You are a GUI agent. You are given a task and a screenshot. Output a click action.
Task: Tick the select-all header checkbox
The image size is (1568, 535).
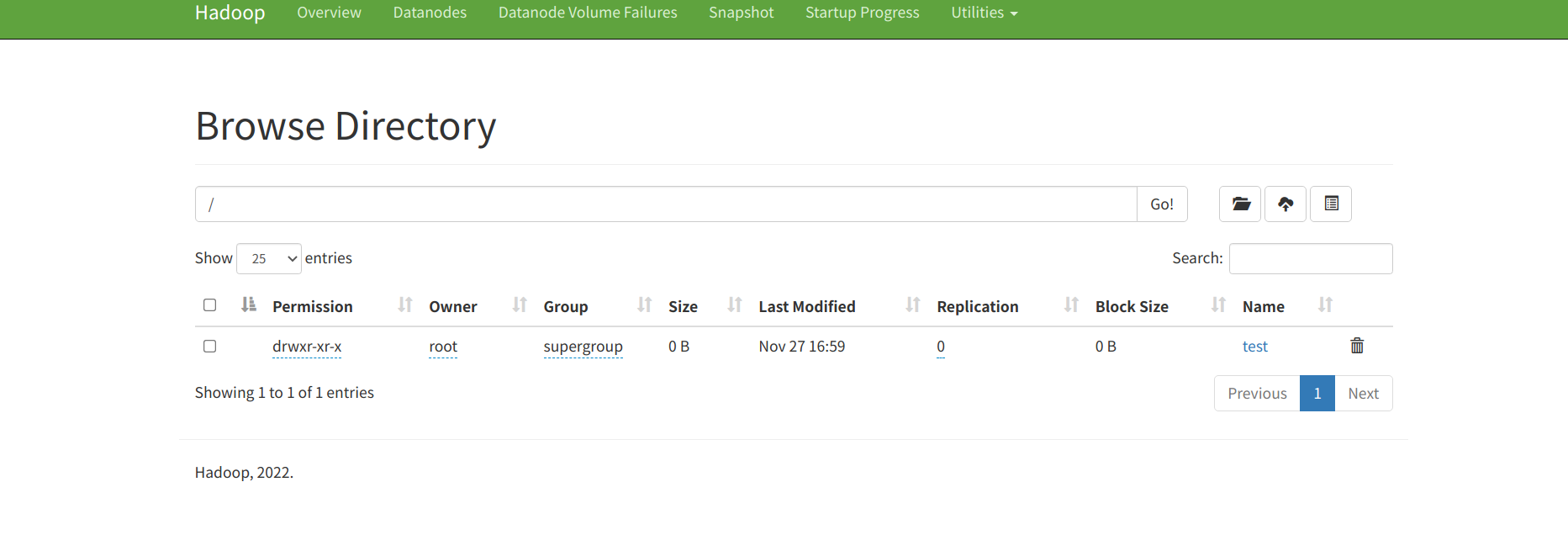(210, 305)
